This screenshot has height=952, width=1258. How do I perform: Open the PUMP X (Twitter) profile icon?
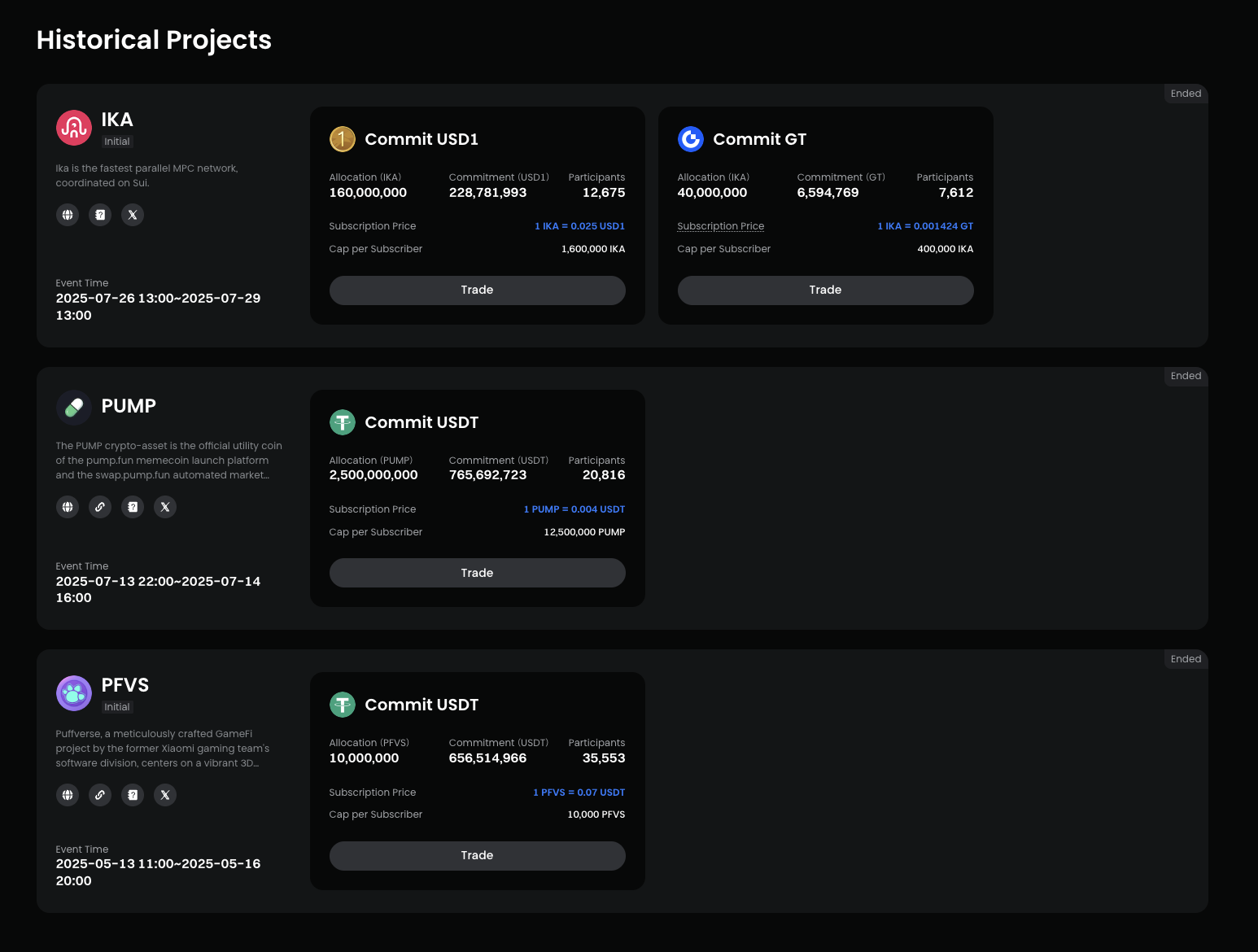coord(165,507)
